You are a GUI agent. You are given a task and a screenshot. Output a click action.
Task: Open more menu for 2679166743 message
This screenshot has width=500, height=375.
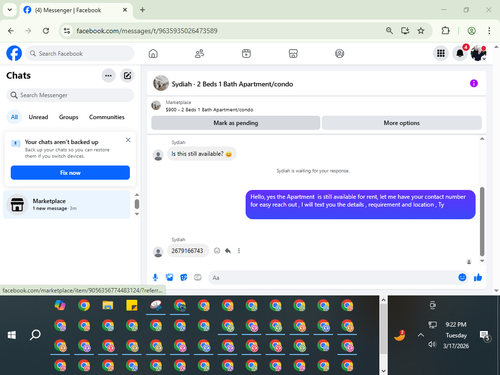tap(239, 251)
